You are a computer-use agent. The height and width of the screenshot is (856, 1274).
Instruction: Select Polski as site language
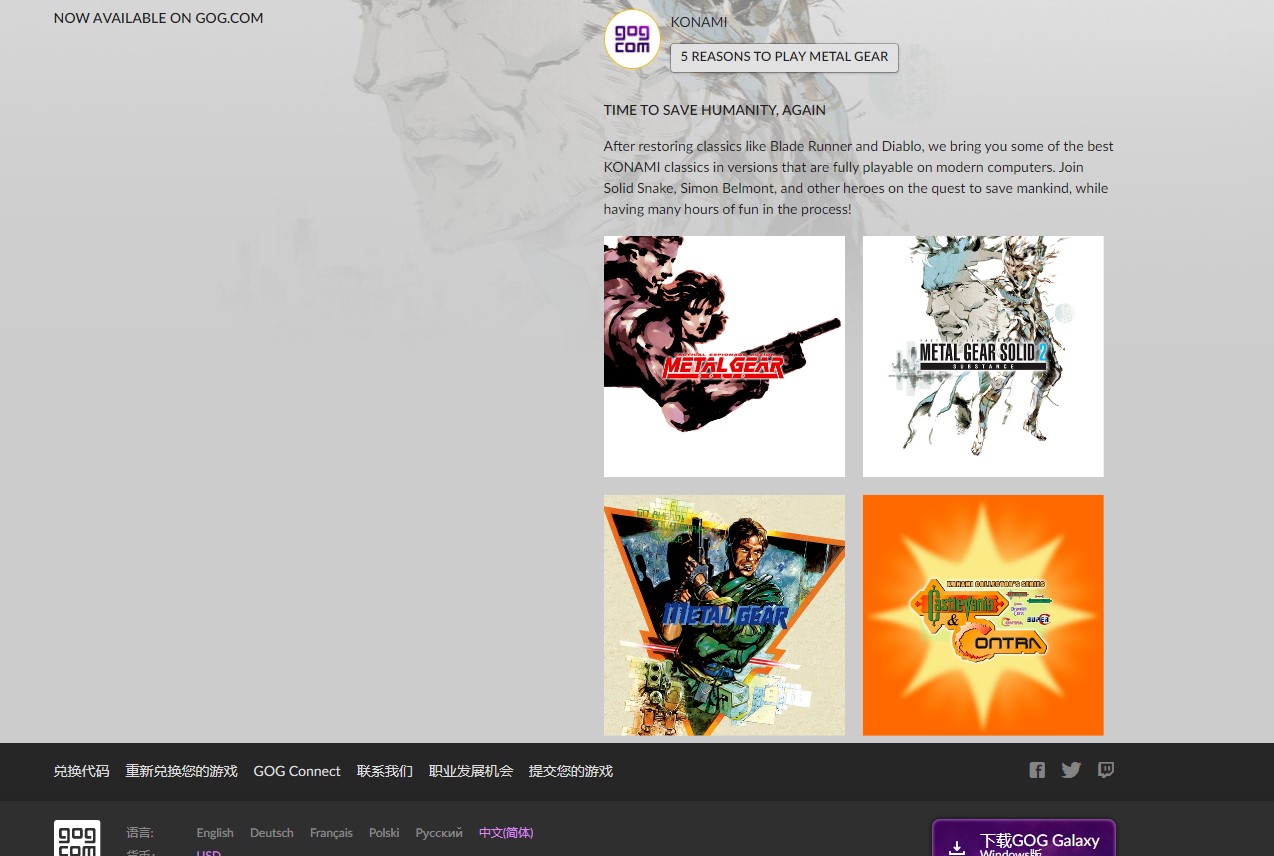pos(384,833)
